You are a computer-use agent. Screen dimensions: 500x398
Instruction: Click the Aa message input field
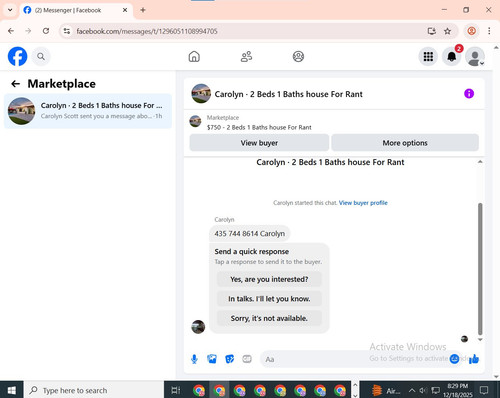point(353,359)
